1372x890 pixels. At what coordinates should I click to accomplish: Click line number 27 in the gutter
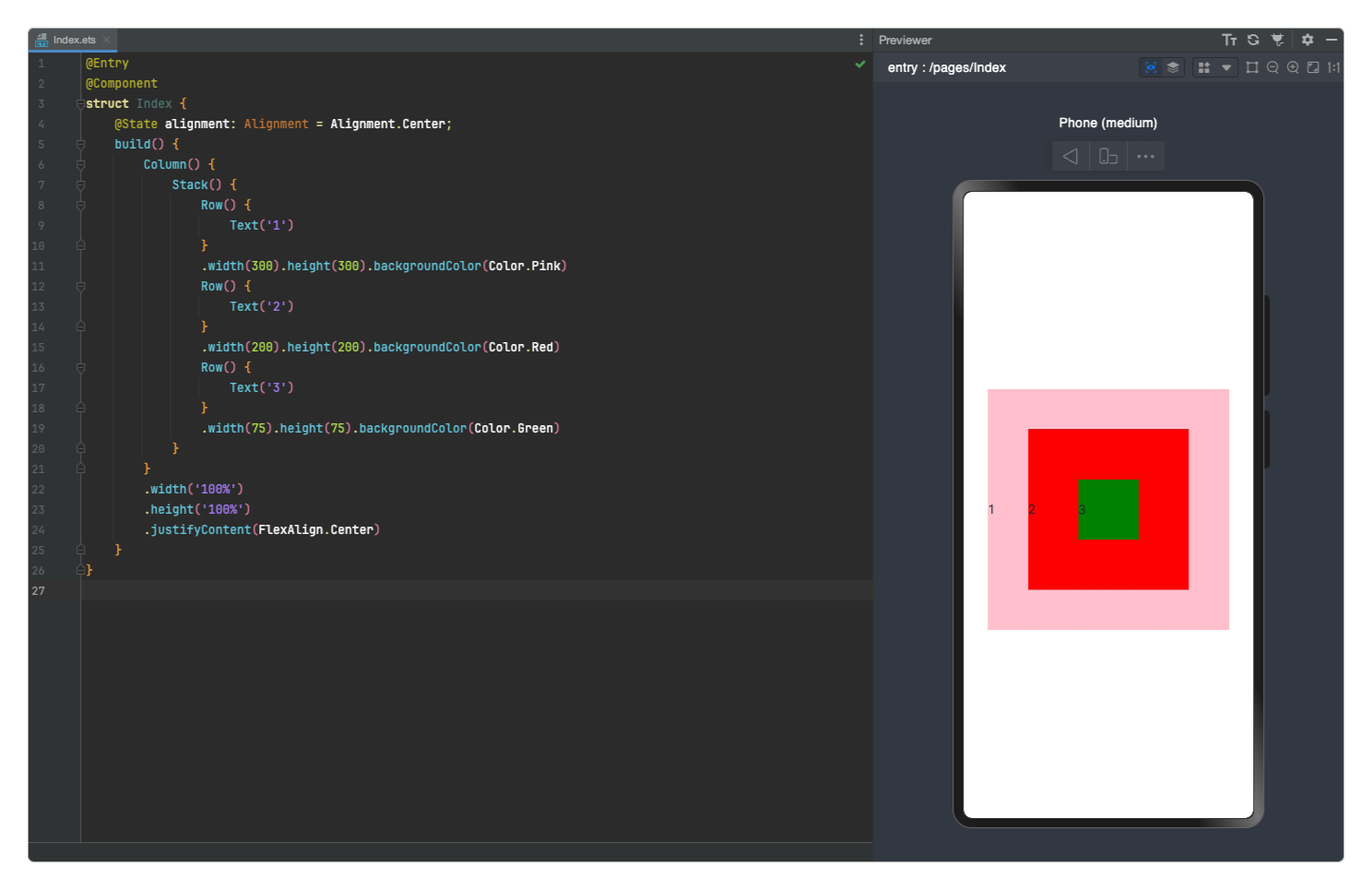38,591
